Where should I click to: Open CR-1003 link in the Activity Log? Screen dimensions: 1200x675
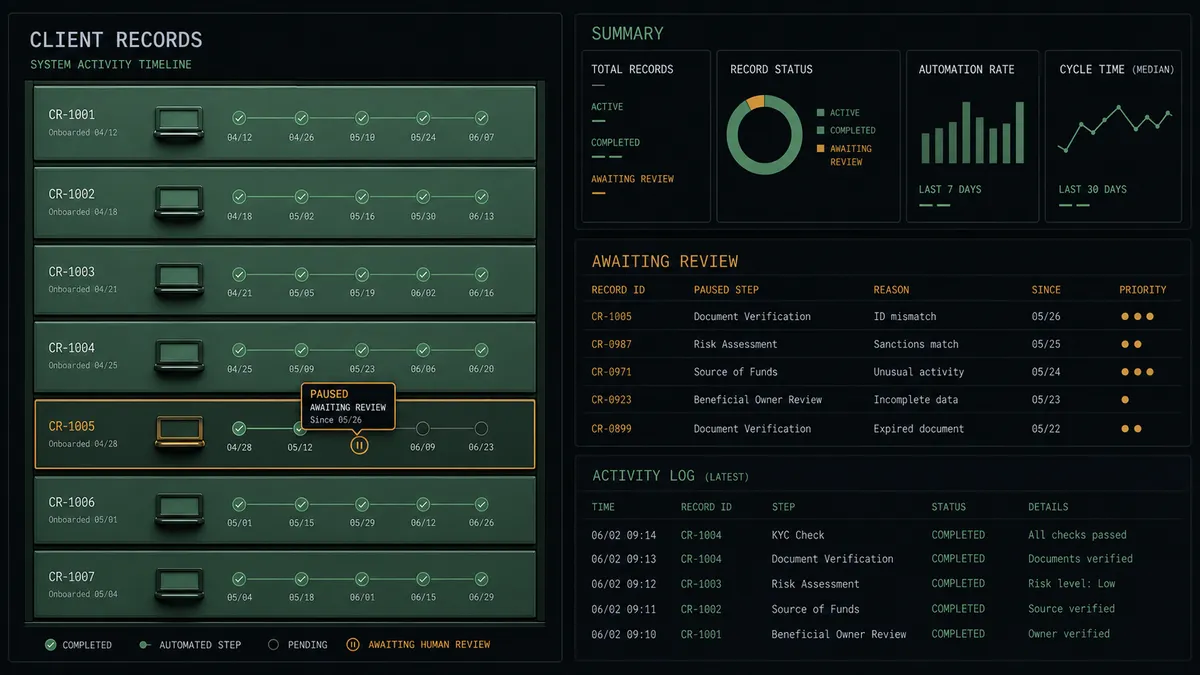(x=701, y=584)
